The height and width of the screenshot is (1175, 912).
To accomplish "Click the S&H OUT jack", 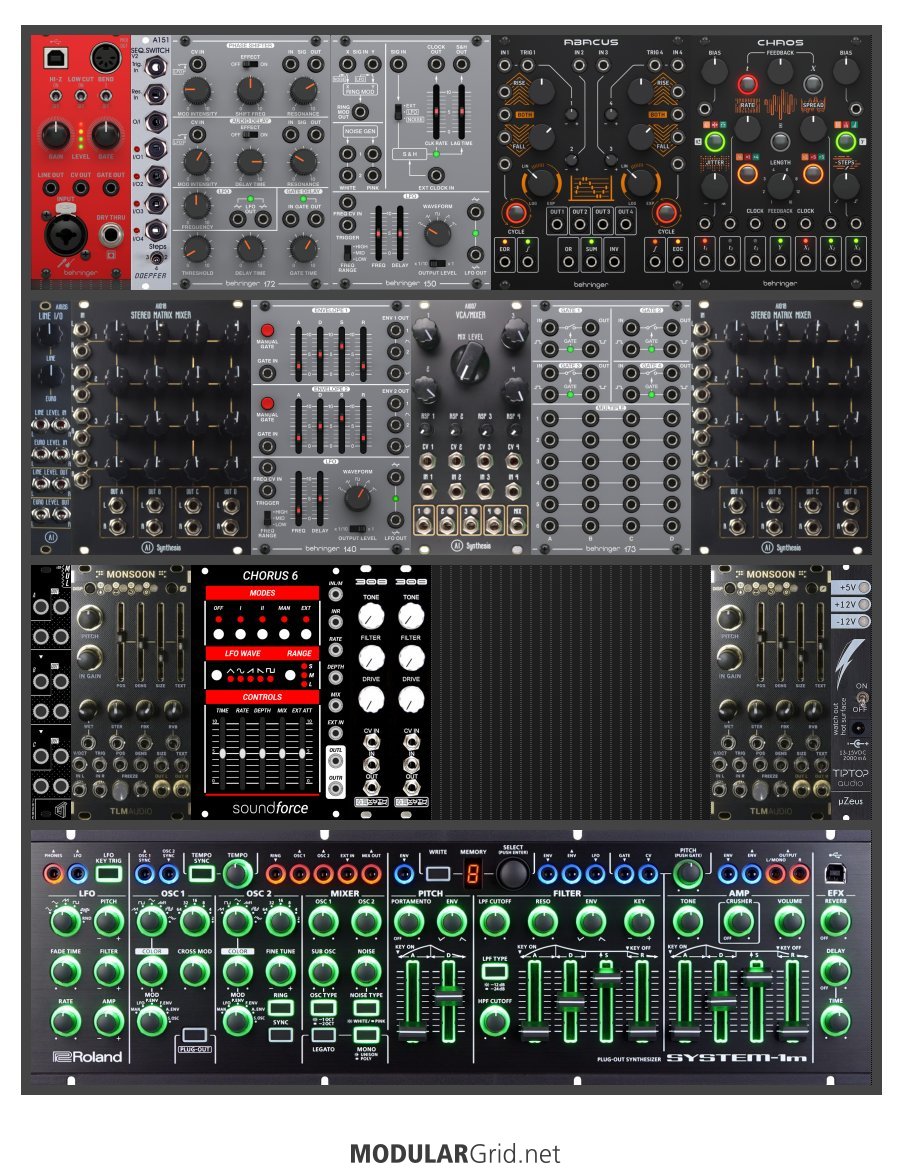I will (462, 64).
